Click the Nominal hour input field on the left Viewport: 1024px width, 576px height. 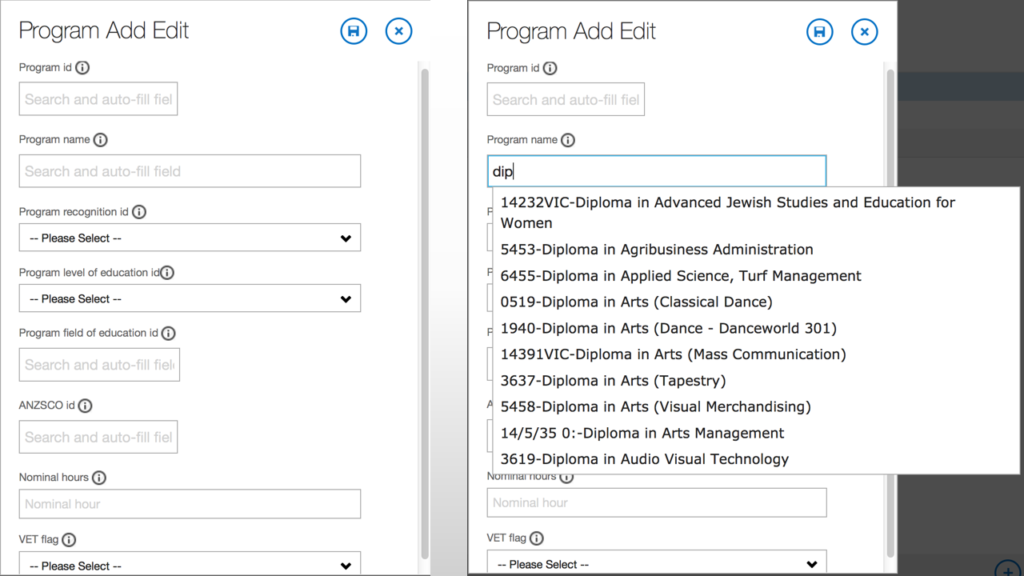[189, 503]
